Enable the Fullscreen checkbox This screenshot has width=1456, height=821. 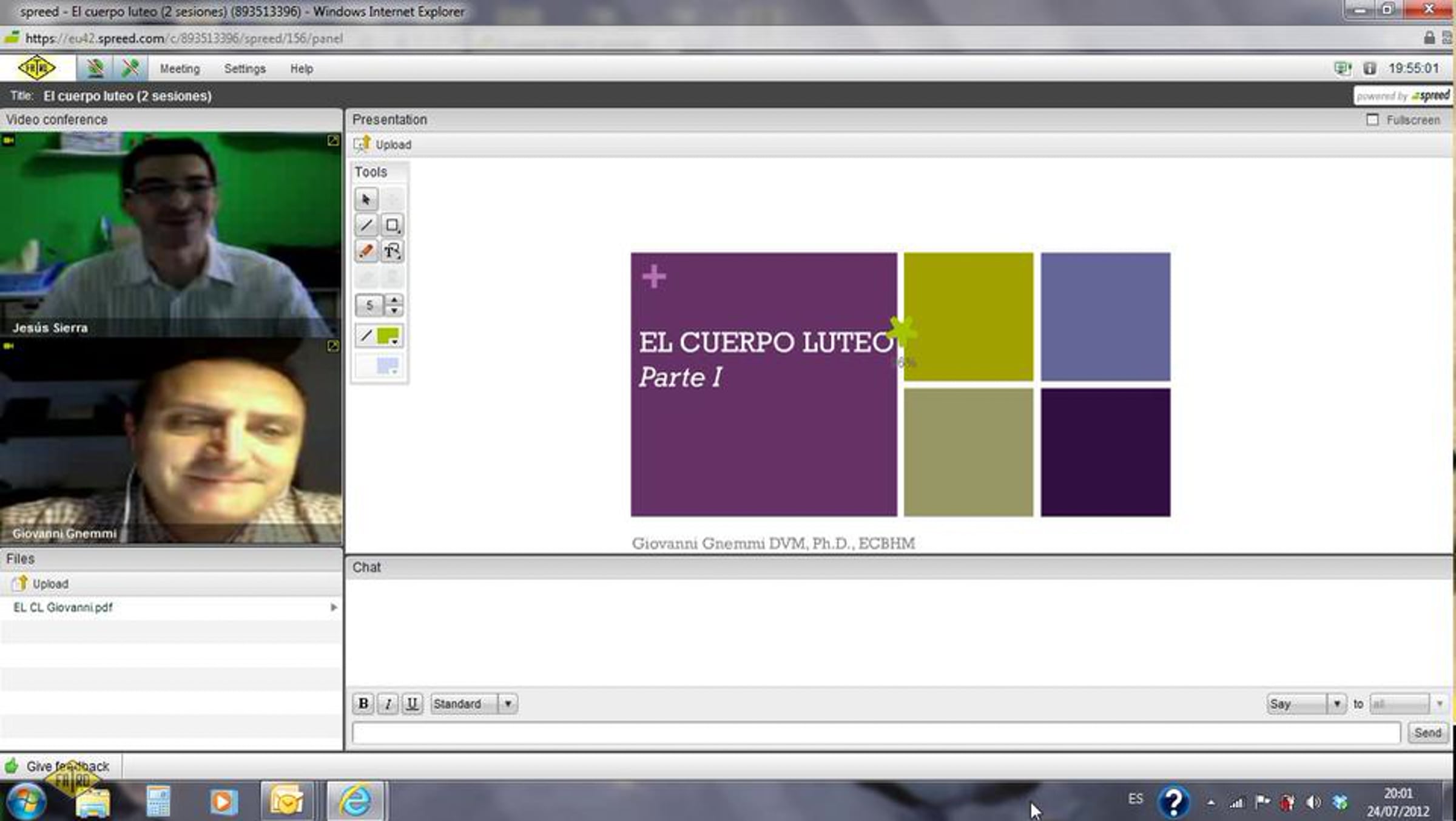click(x=1372, y=120)
